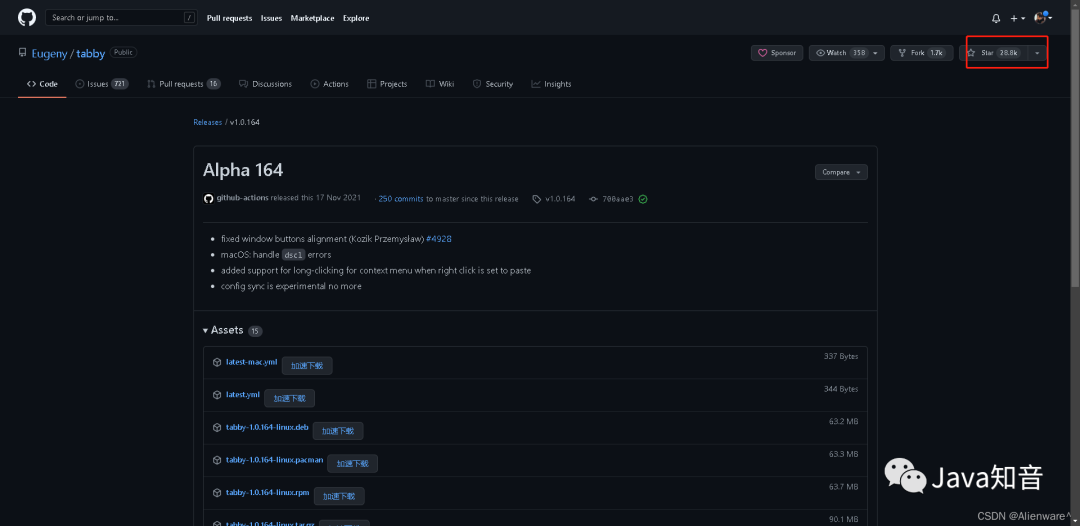Click 加速下载 next to linux.deb
This screenshot has height=526, width=1080.
[338, 431]
